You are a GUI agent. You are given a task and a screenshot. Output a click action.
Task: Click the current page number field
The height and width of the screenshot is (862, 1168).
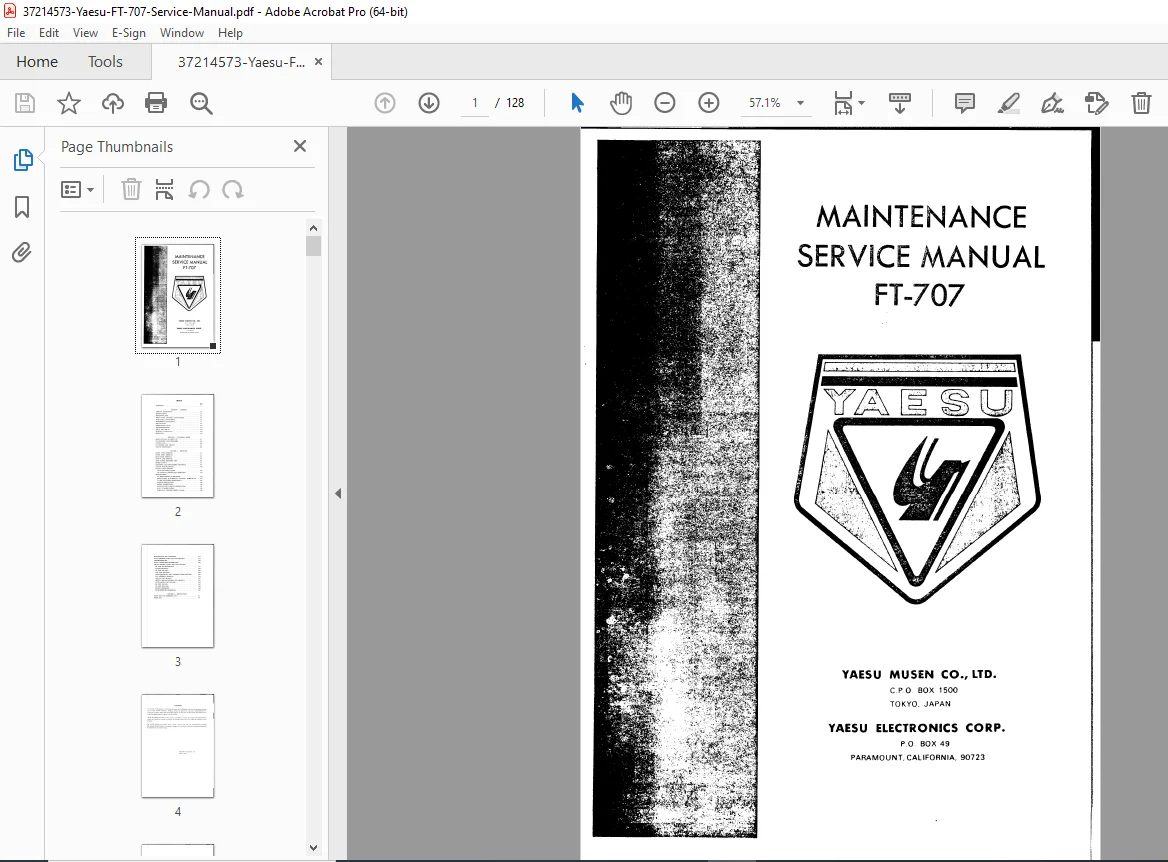(x=474, y=103)
